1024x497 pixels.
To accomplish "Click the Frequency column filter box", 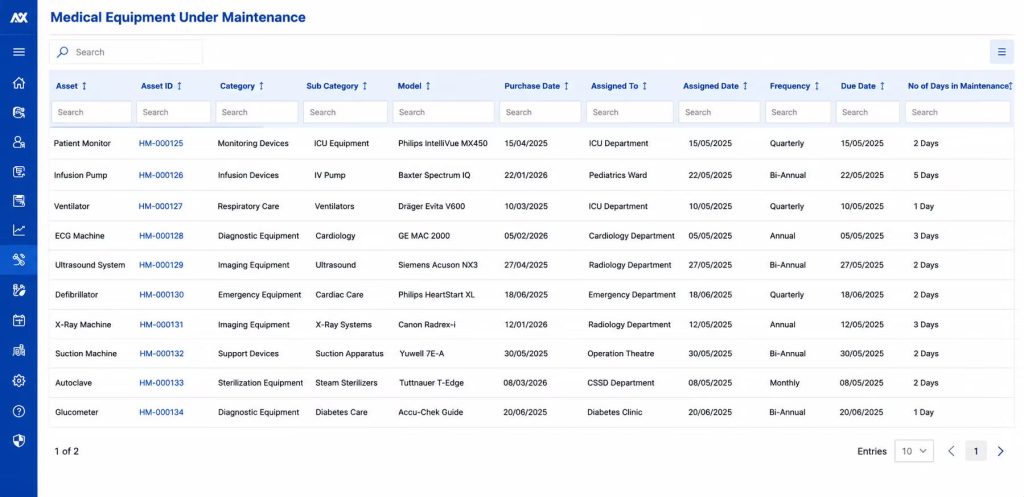I will tap(798, 112).
